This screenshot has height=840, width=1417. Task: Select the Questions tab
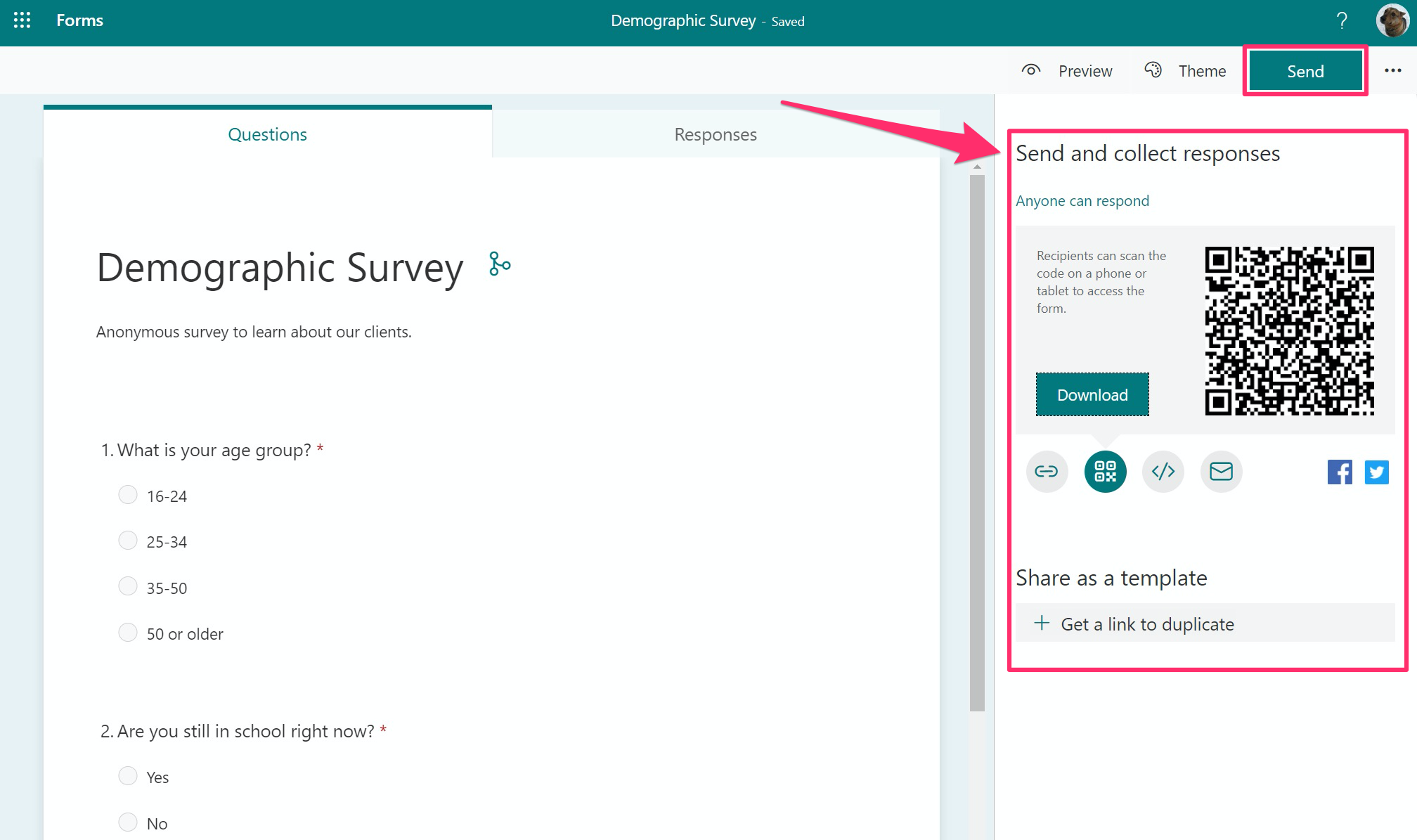(x=266, y=132)
